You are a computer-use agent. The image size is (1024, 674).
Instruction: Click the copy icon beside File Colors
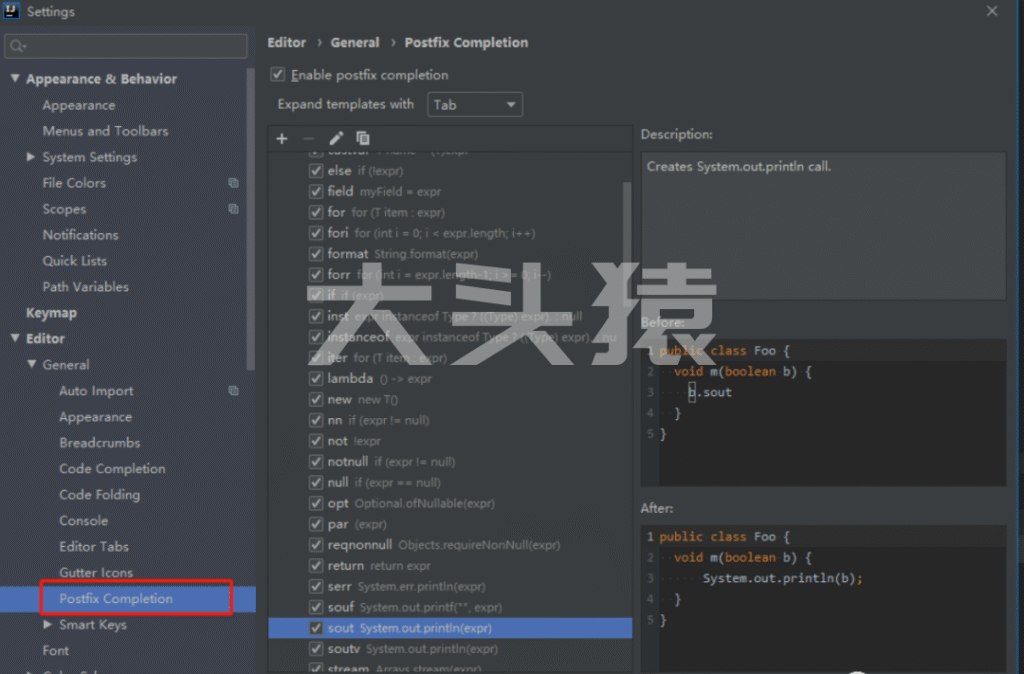(233, 183)
